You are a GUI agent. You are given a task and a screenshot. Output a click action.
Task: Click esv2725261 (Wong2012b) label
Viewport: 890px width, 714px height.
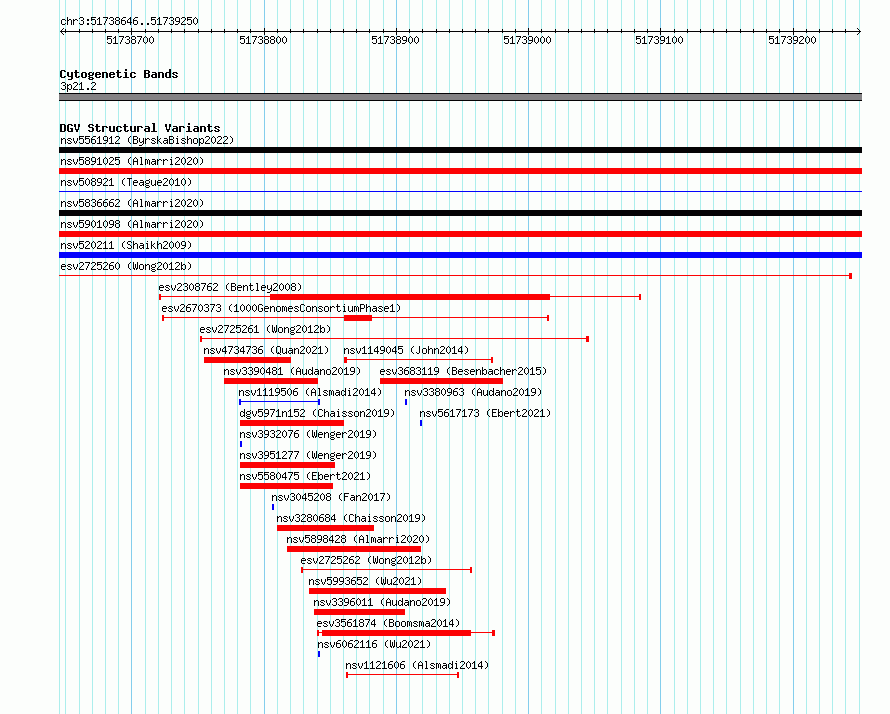(265, 329)
